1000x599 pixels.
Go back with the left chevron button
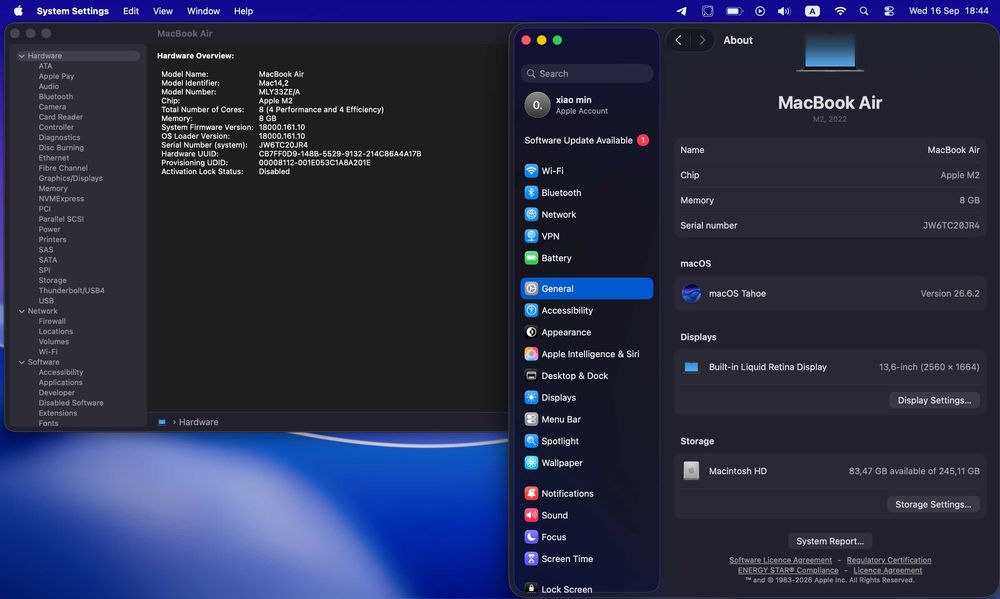679,40
